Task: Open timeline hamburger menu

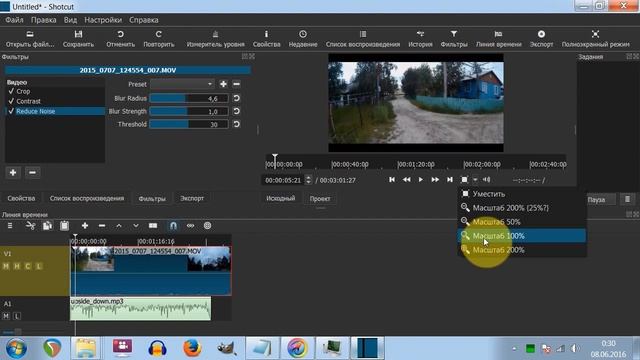Action: (x=10, y=226)
